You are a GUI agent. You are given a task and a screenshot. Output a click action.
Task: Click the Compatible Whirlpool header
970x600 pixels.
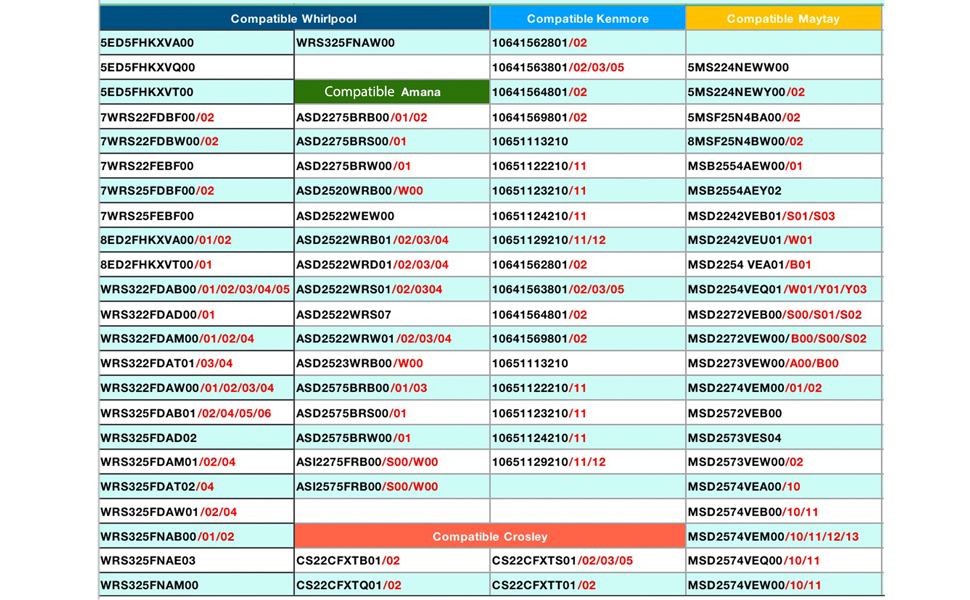[294, 19]
